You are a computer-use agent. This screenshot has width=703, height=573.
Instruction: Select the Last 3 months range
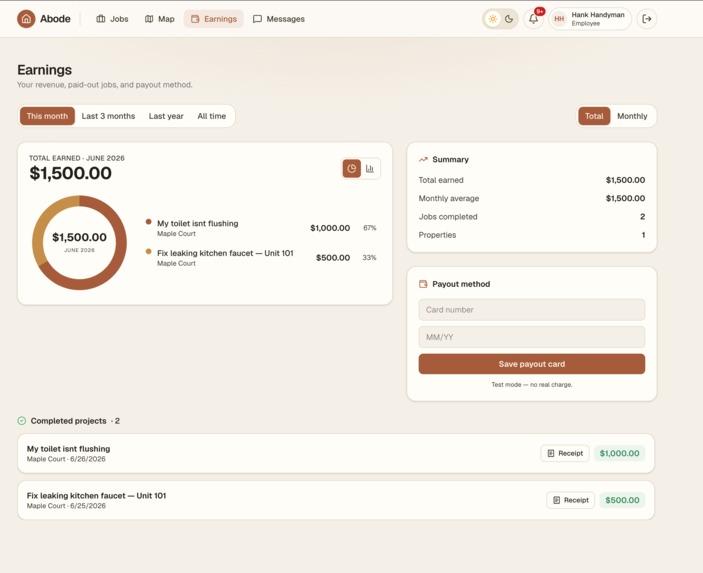tap(108, 116)
